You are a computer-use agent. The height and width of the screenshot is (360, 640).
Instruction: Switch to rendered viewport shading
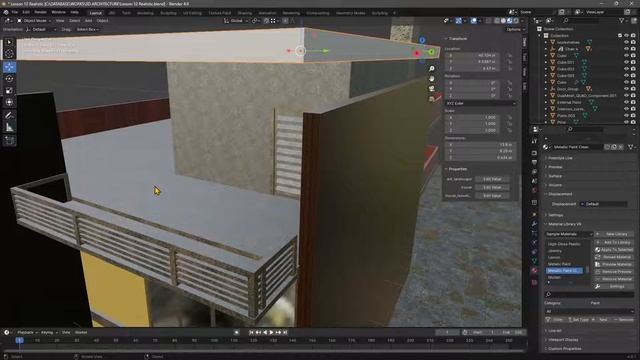pos(516,20)
